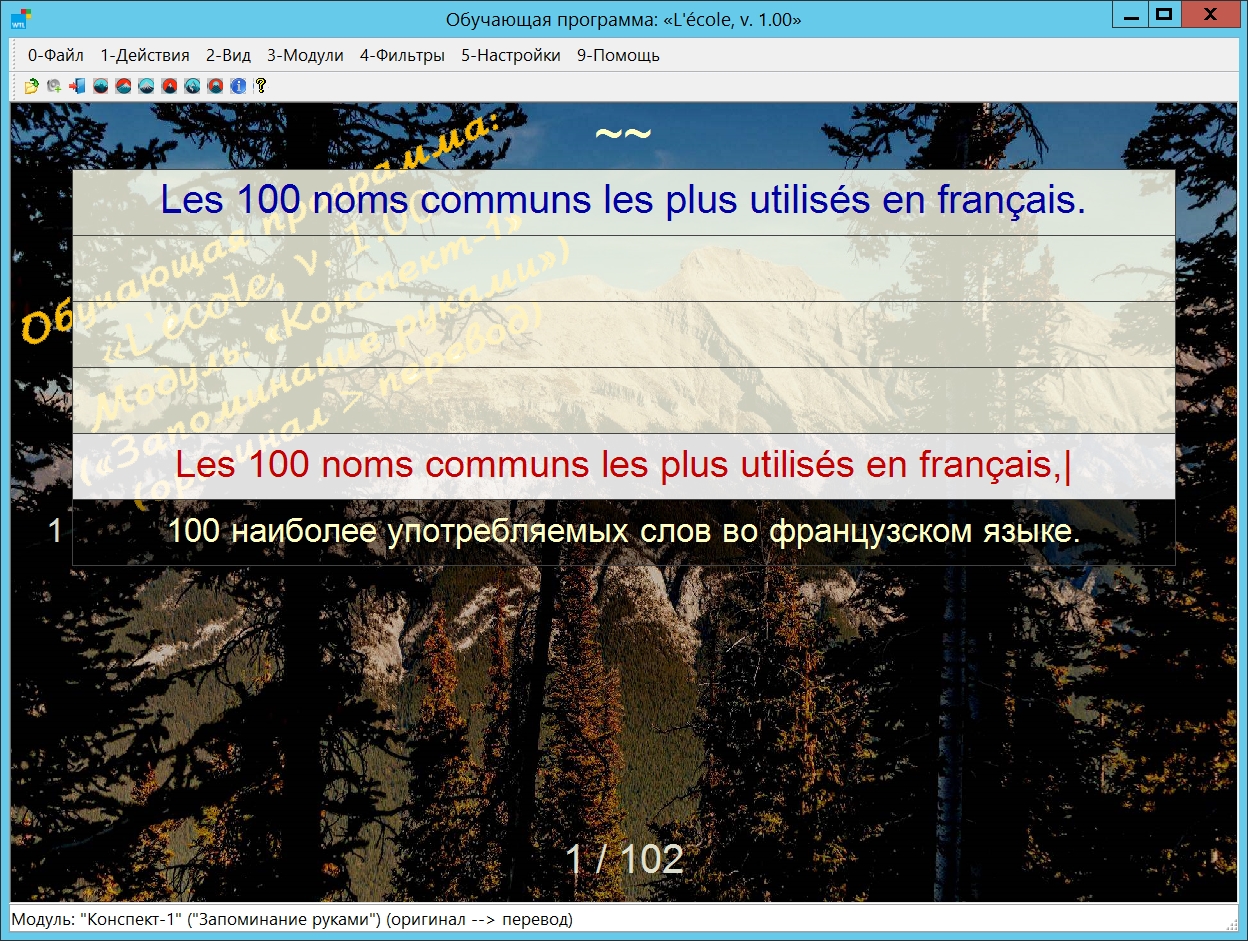Screen dimensions: 1248x941
Task: Open the 4-Фильтры menu
Action: 402,56
